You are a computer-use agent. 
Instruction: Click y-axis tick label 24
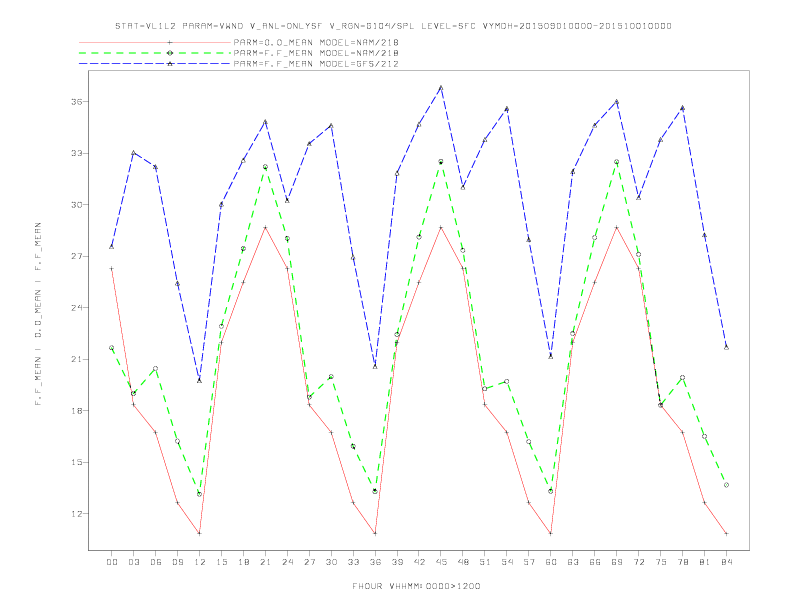pos(77,308)
